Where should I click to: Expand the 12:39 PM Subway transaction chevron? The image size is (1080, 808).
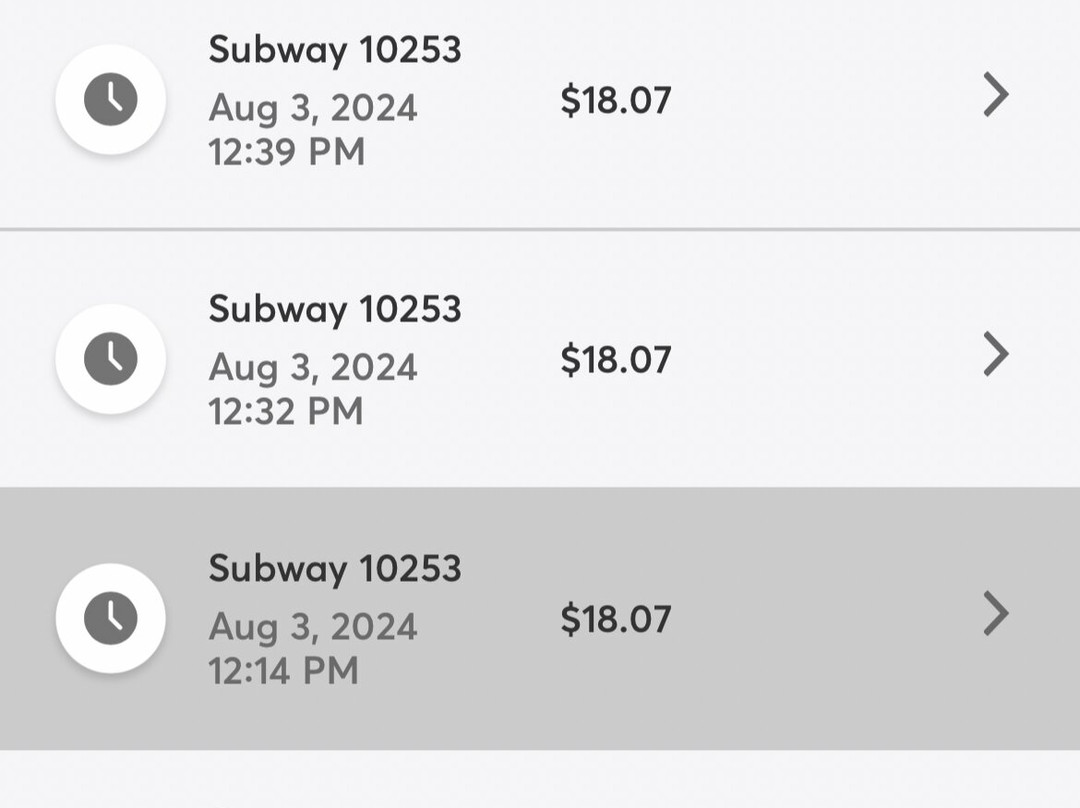tap(996, 95)
